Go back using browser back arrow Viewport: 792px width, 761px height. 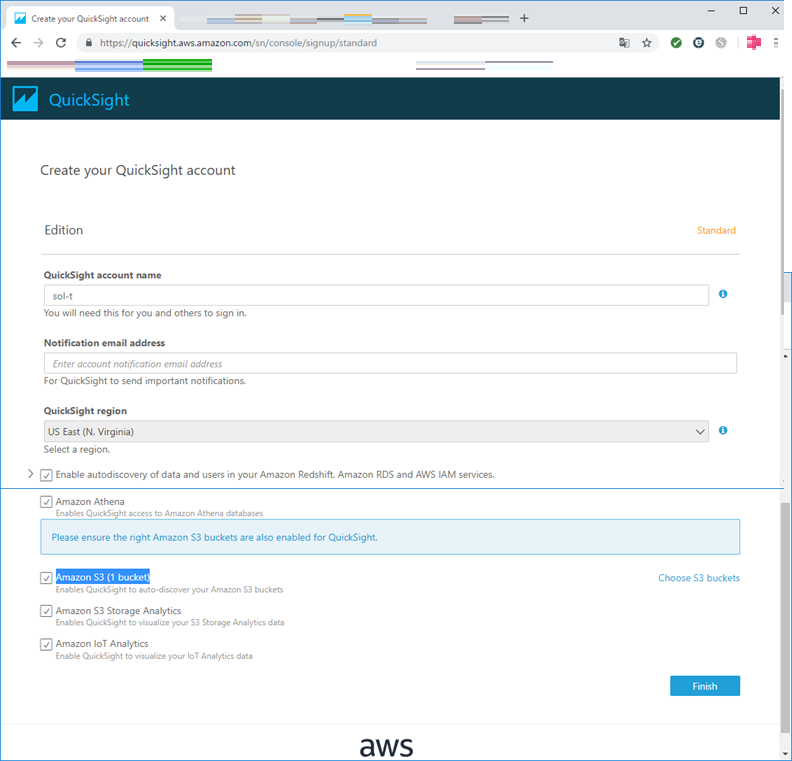click(x=16, y=43)
